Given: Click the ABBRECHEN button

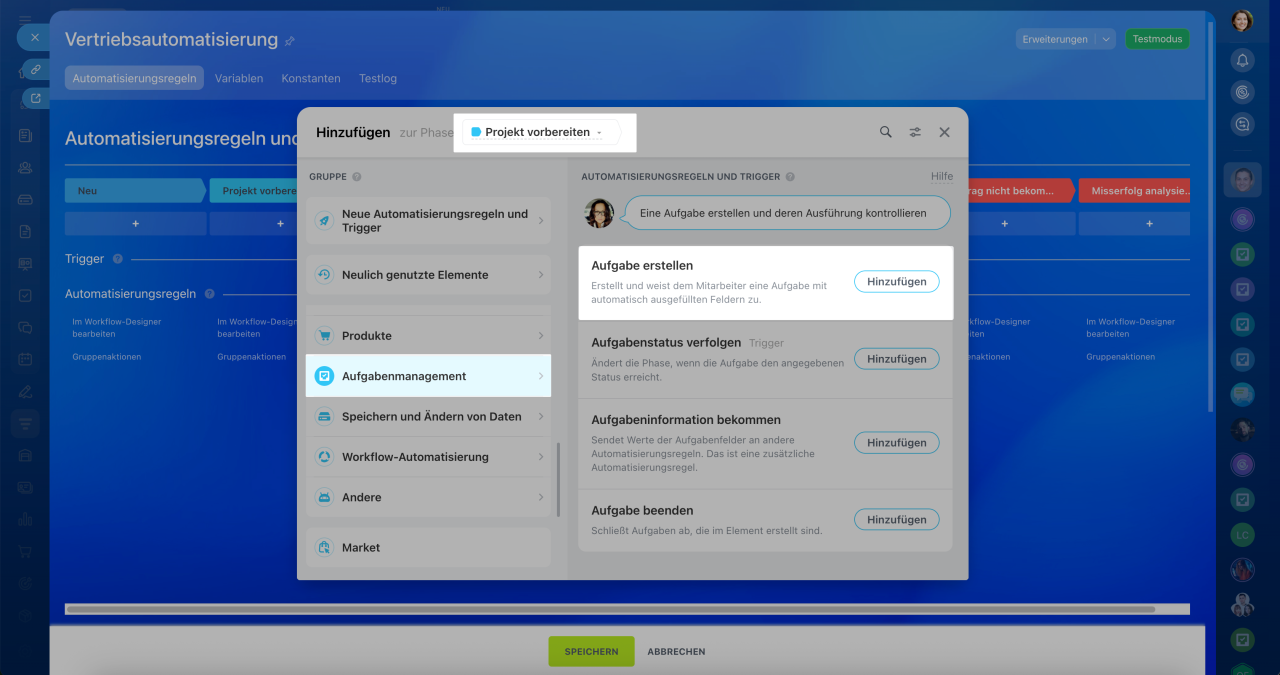Looking at the screenshot, I should coord(676,651).
